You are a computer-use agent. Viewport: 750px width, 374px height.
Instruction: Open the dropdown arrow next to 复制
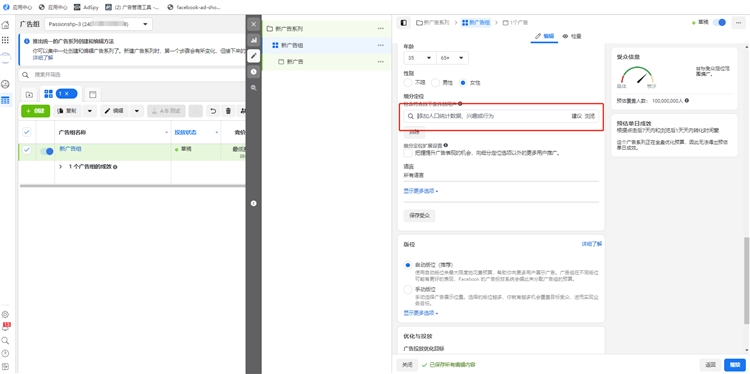click(90, 111)
